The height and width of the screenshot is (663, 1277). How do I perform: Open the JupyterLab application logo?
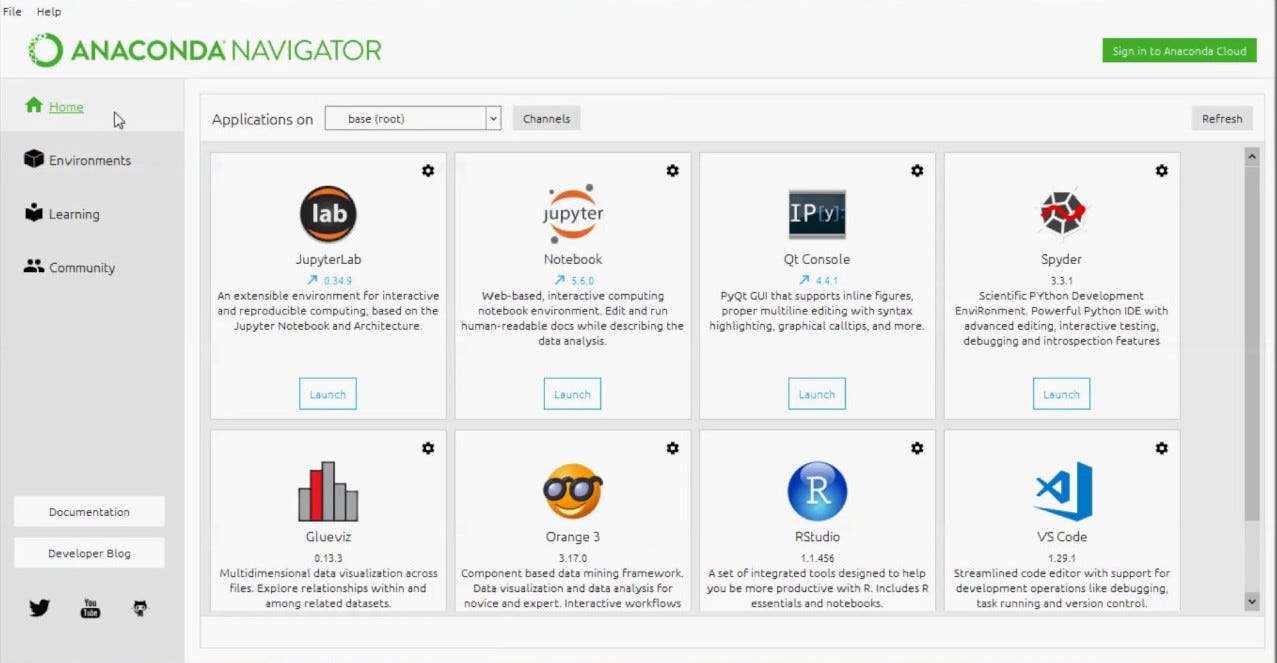(328, 214)
